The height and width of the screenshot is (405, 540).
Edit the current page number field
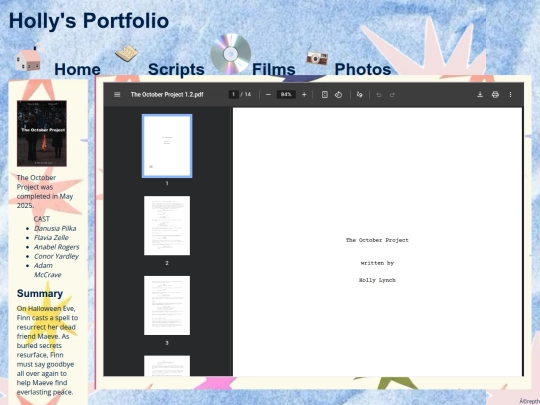pos(233,94)
